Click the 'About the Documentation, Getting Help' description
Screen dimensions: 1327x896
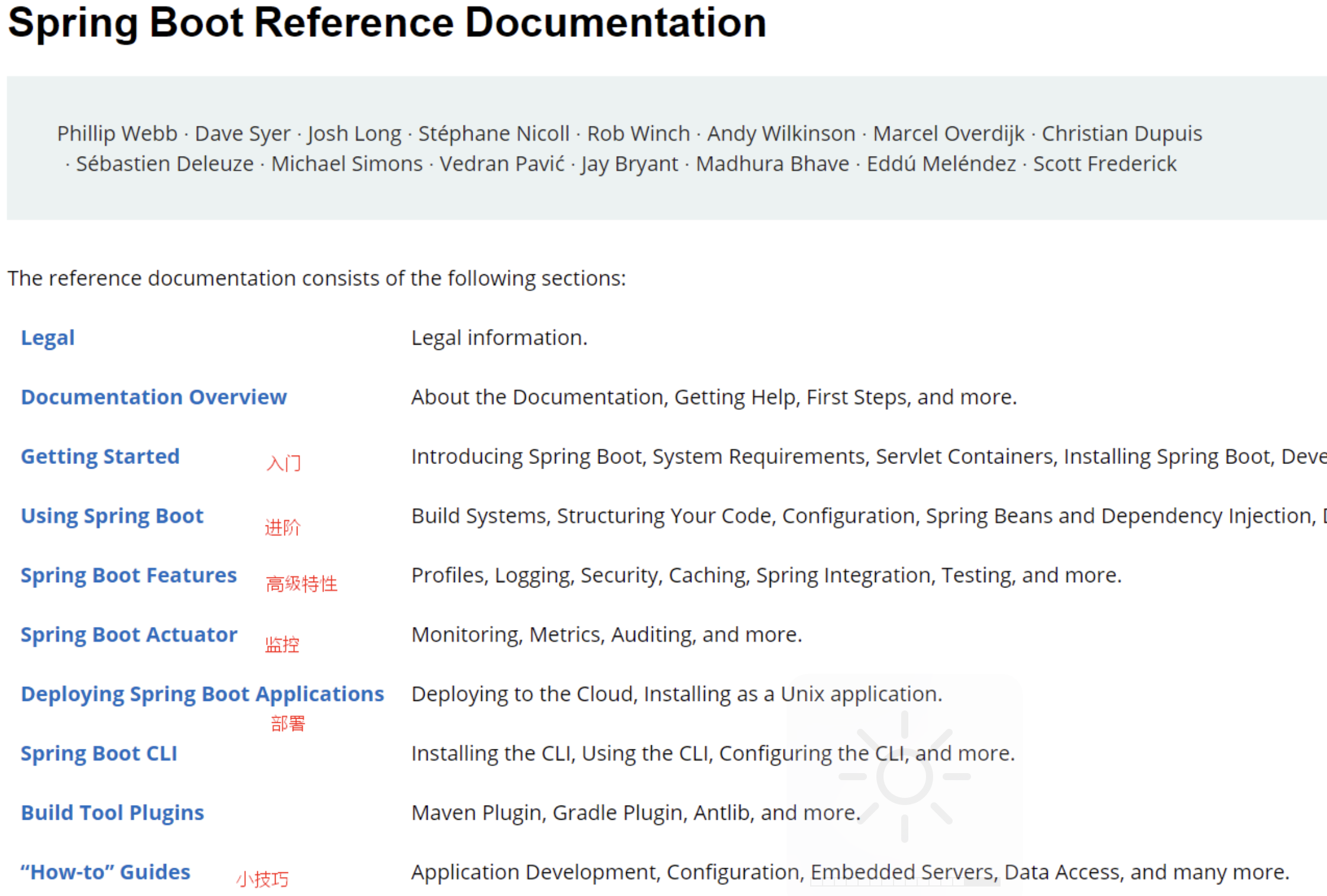point(714,397)
